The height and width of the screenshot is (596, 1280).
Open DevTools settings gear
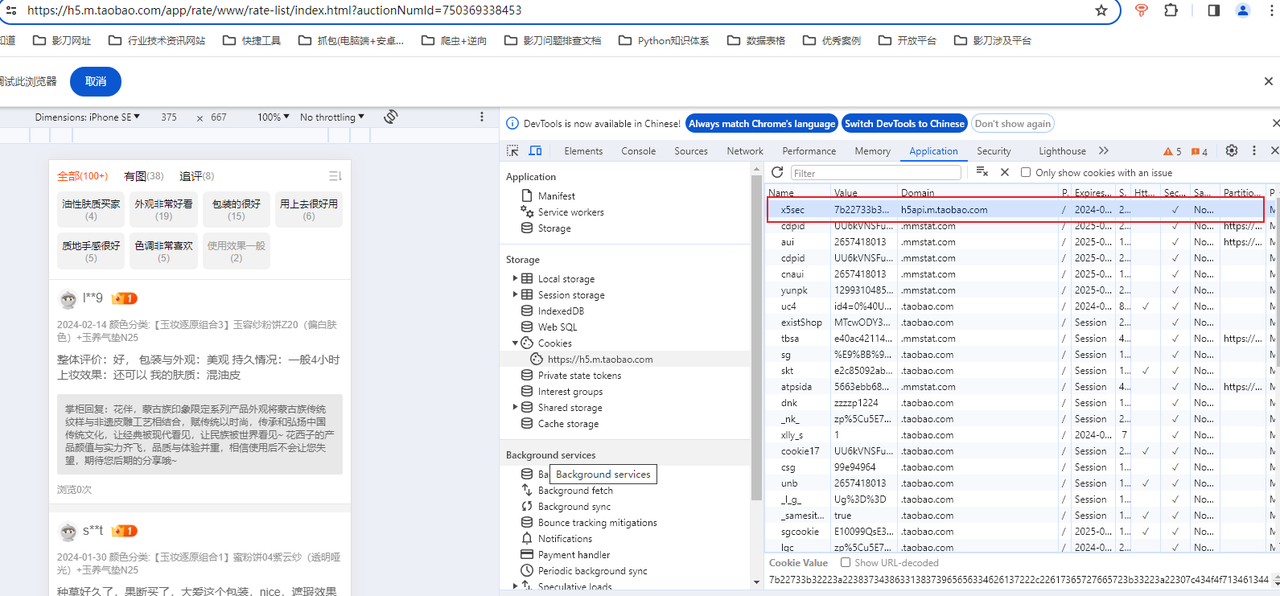1232,151
